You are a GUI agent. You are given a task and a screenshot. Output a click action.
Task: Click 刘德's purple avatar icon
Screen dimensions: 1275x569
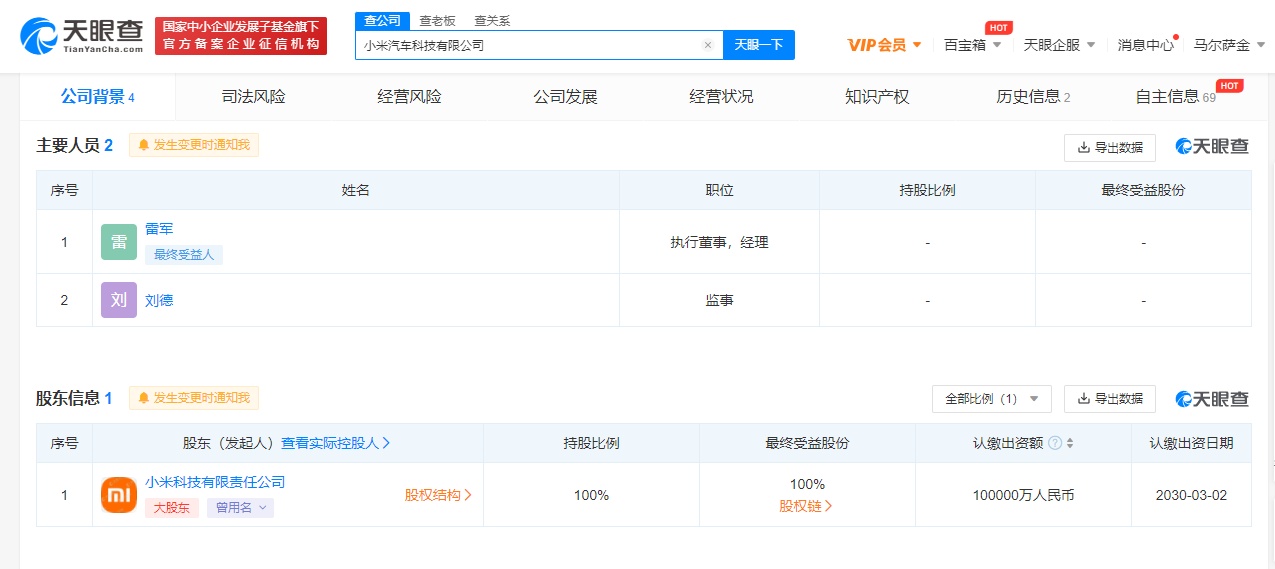119,300
